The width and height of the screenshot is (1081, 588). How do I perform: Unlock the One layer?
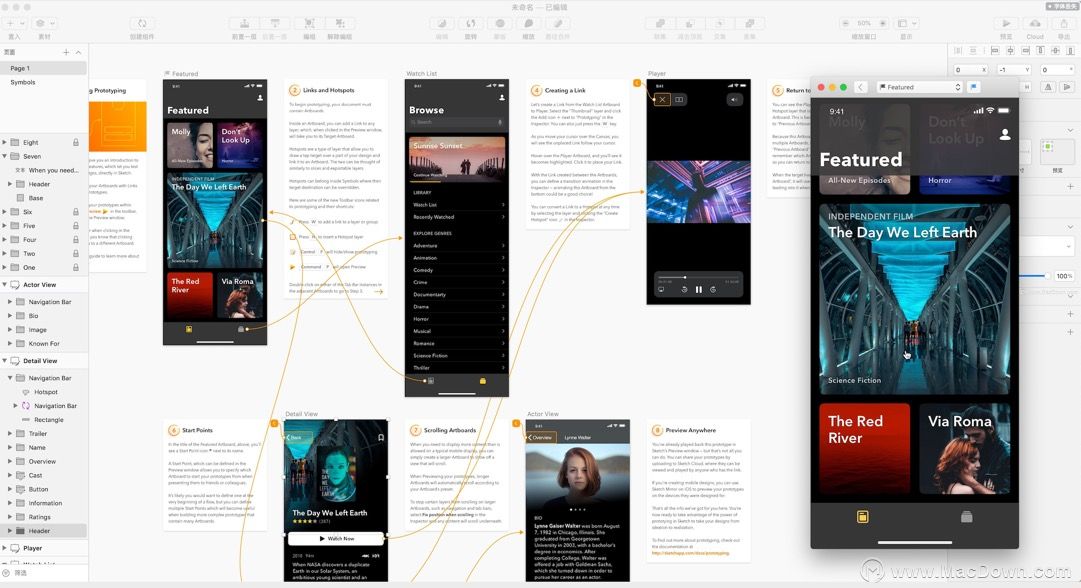[76, 267]
